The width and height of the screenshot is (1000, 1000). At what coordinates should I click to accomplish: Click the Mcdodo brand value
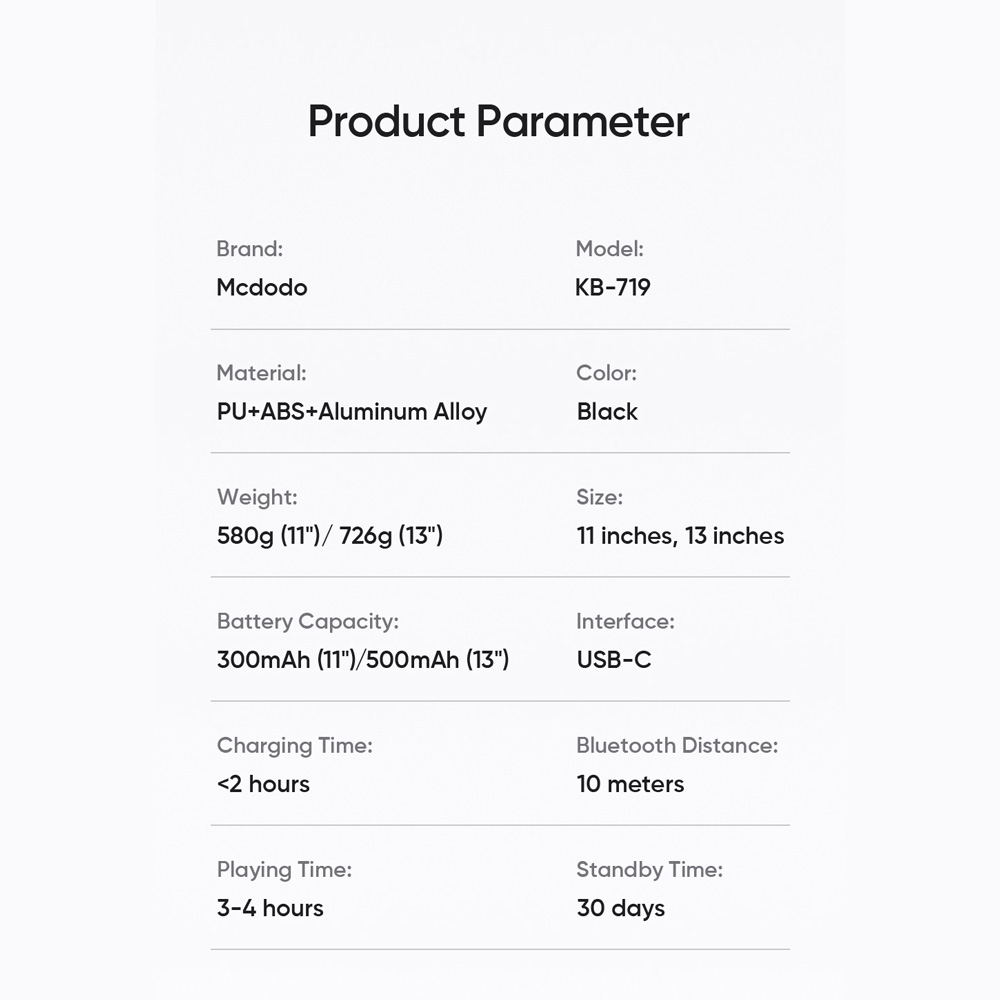tap(262, 288)
